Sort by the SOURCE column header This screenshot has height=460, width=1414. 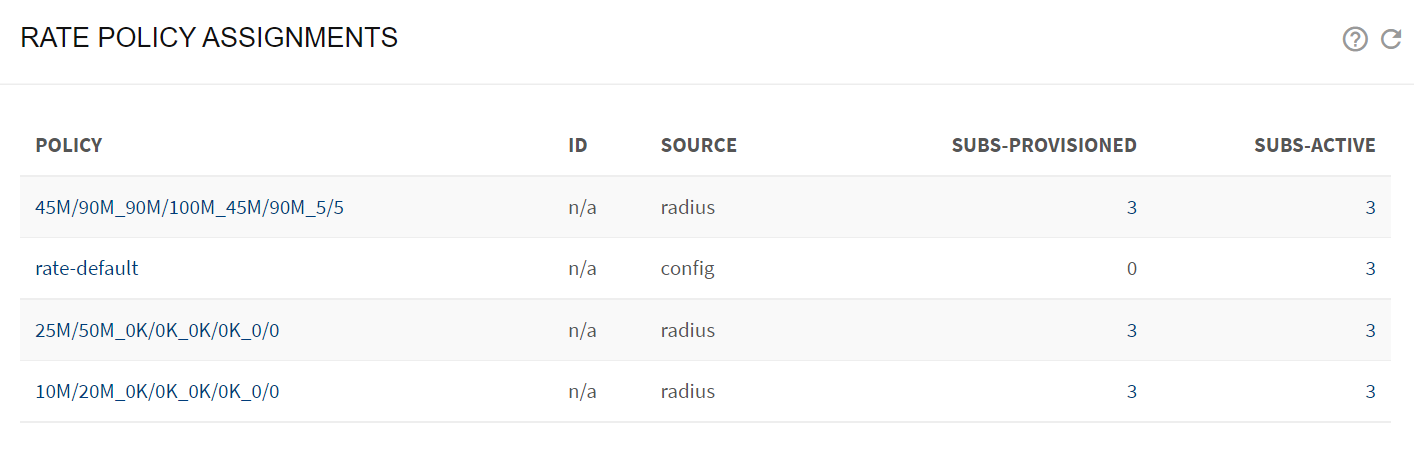click(x=699, y=145)
